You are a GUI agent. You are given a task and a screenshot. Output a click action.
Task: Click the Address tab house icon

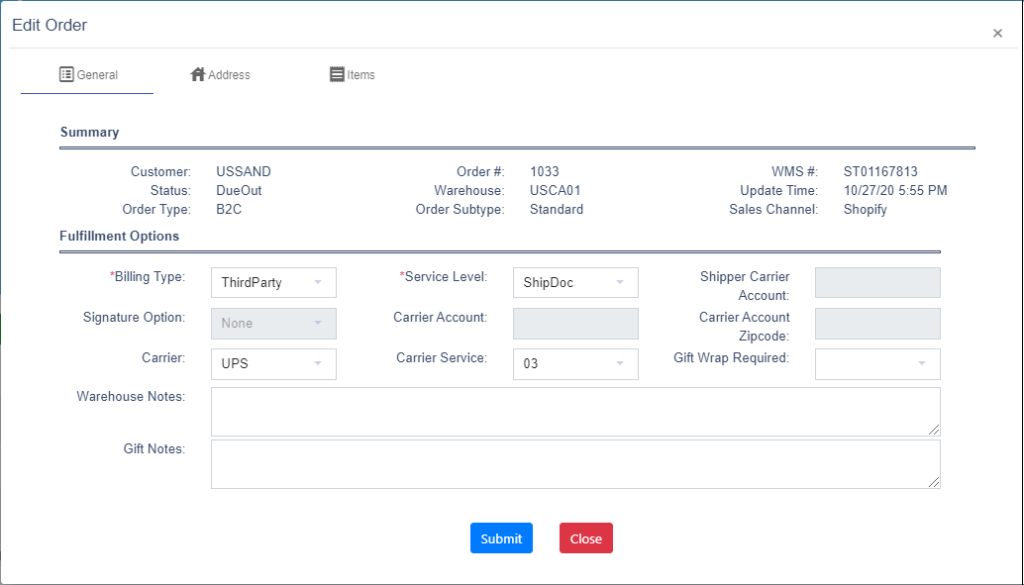[197, 74]
